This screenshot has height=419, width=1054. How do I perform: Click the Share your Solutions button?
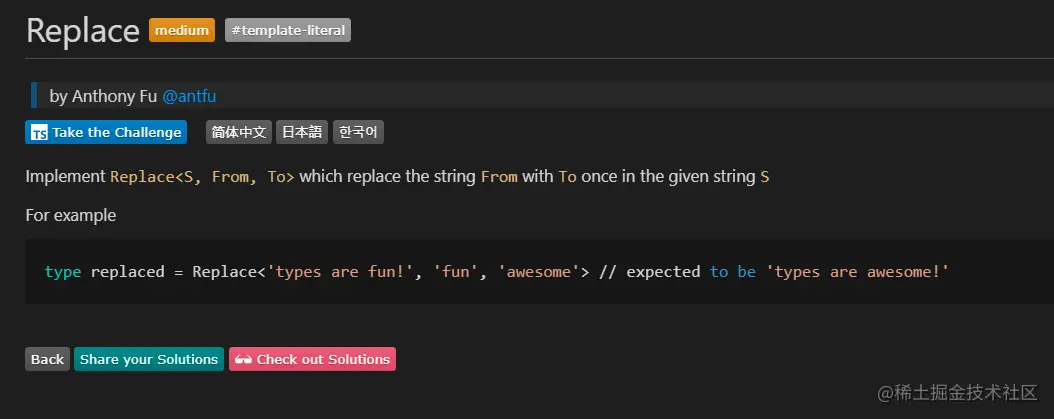[149, 359]
